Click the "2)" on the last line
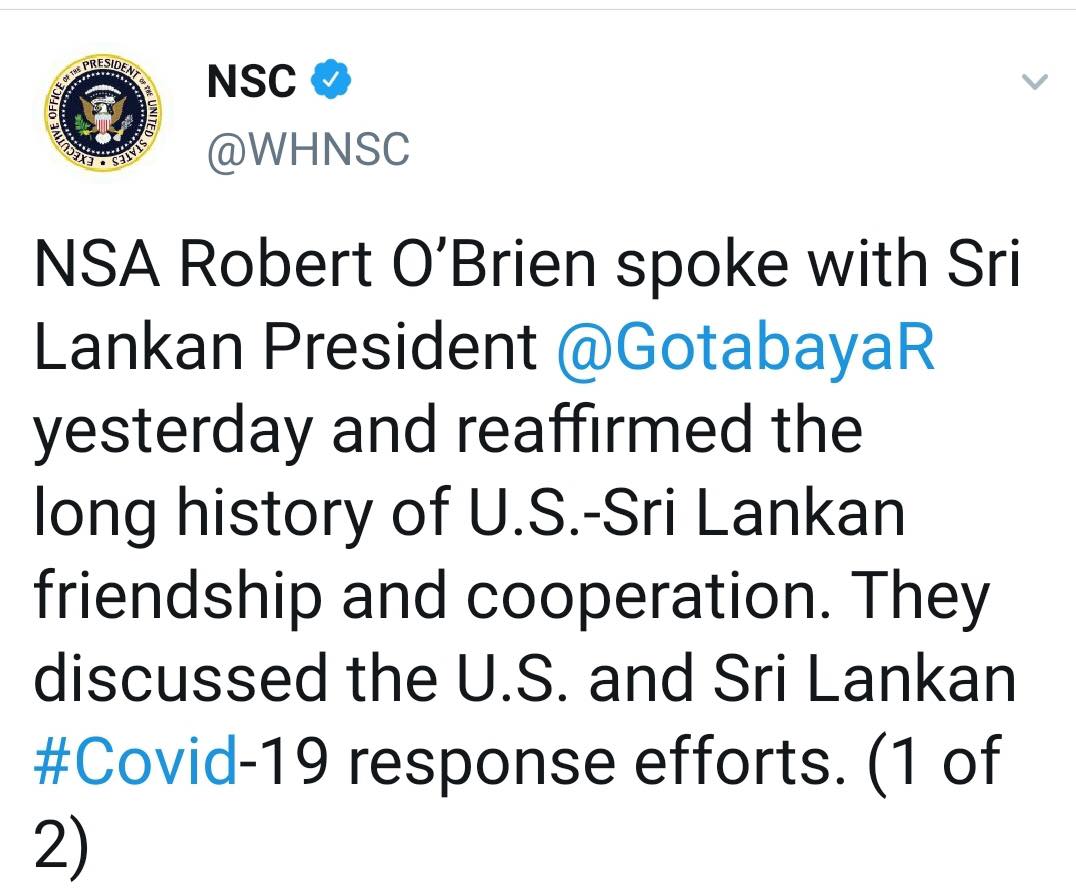Viewport: 1076px width, 895px height. coord(62,847)
